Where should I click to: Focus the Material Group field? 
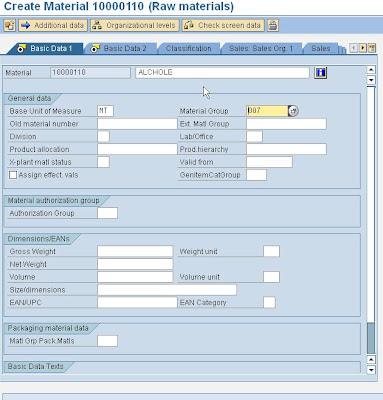pos(267,111)
